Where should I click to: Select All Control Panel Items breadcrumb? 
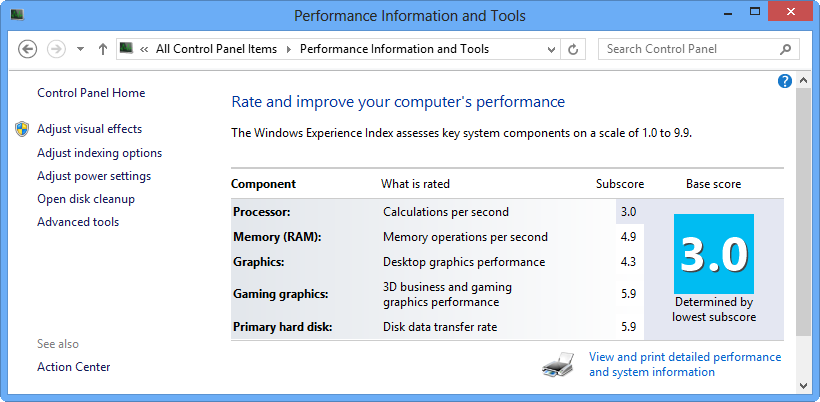(x=217, y=49)
